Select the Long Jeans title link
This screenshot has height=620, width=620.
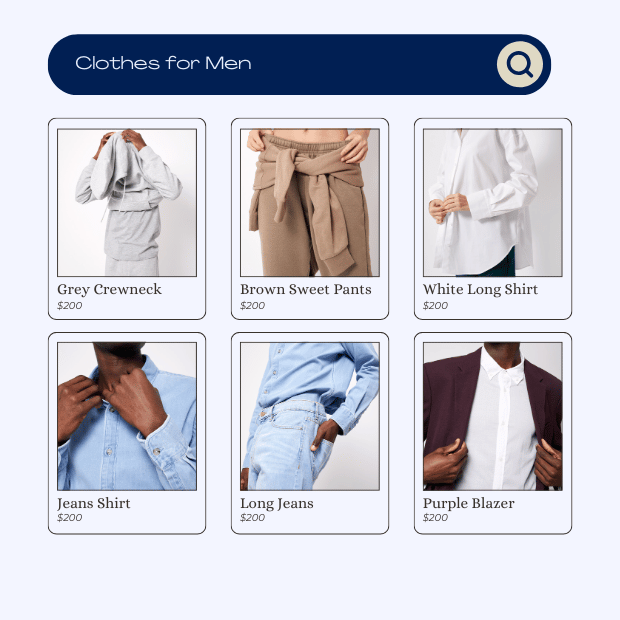[277, 503]
